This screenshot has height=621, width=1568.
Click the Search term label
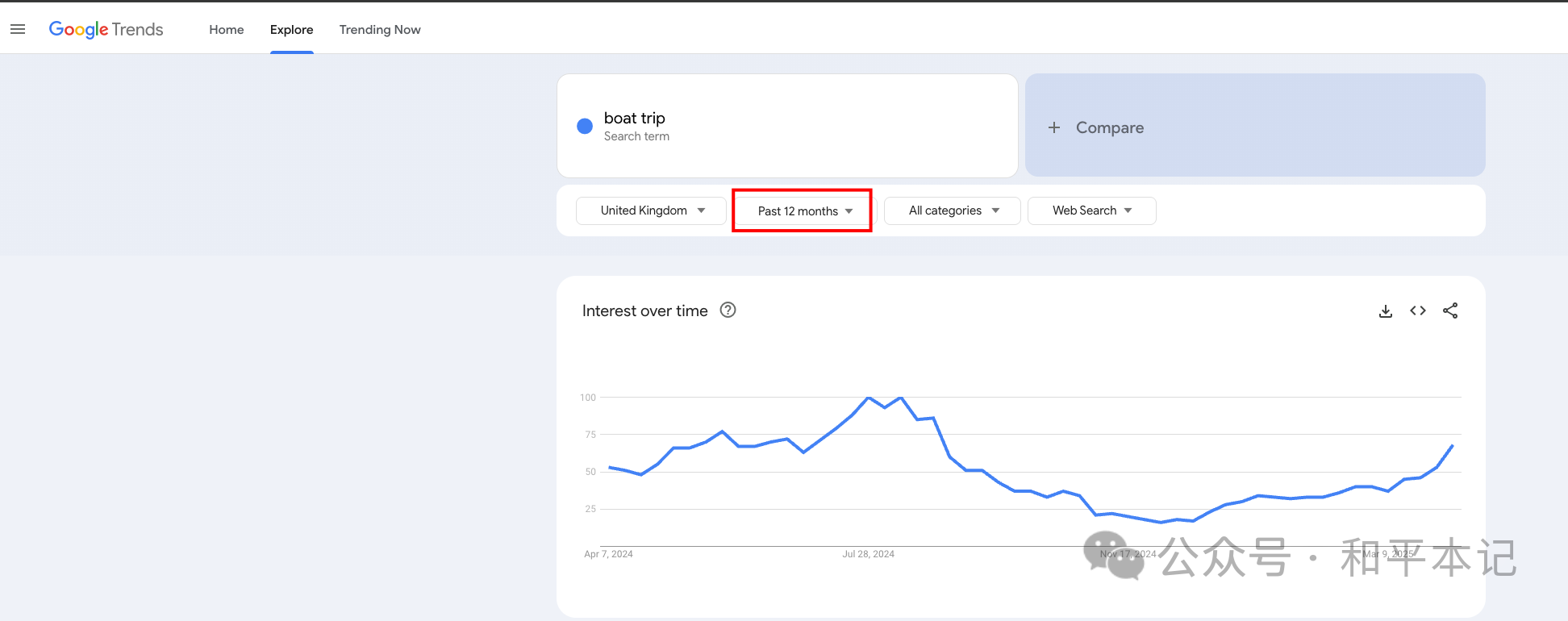(636, 136)
